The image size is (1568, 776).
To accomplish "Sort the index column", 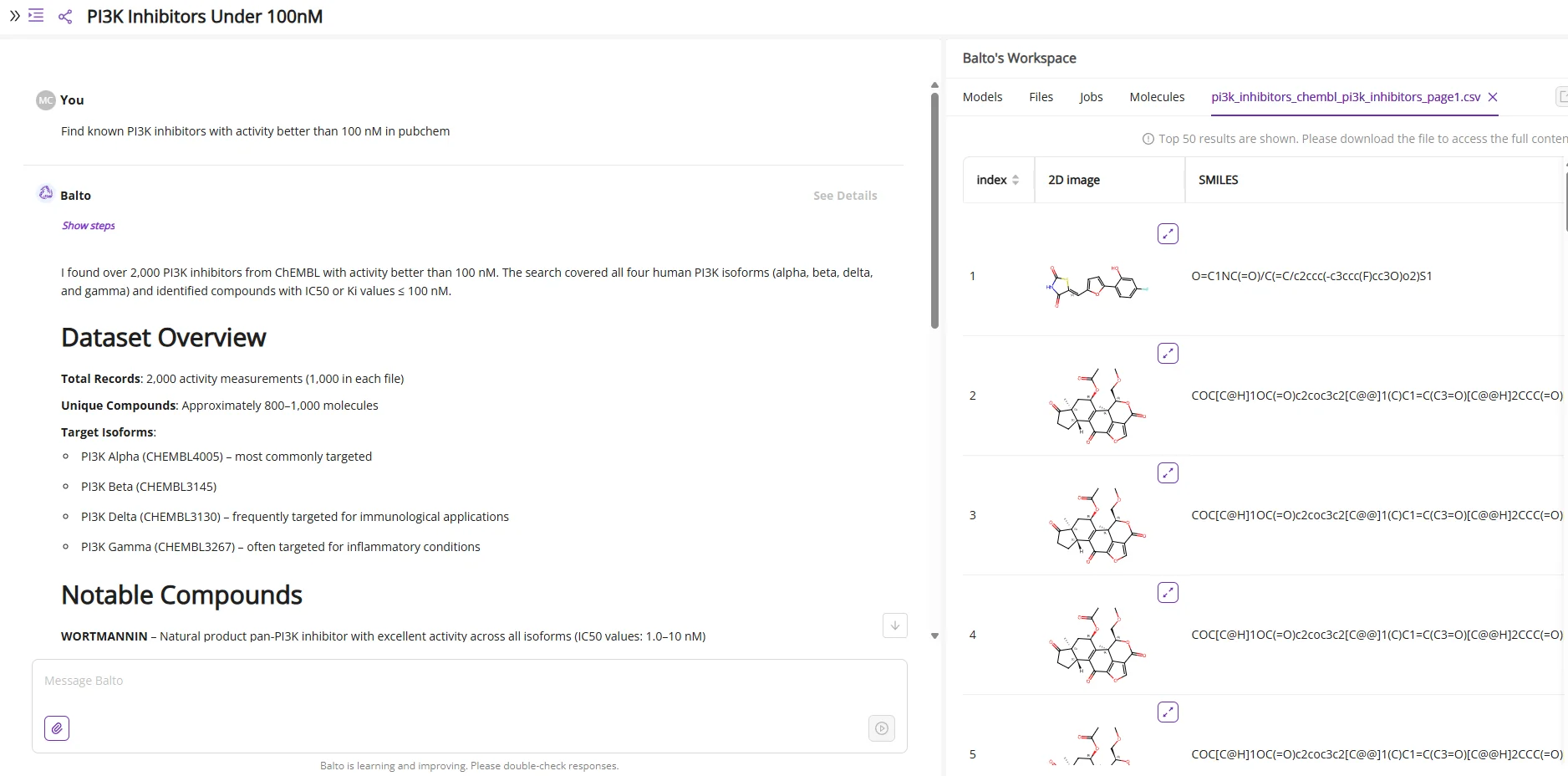I will (1016, 179).
